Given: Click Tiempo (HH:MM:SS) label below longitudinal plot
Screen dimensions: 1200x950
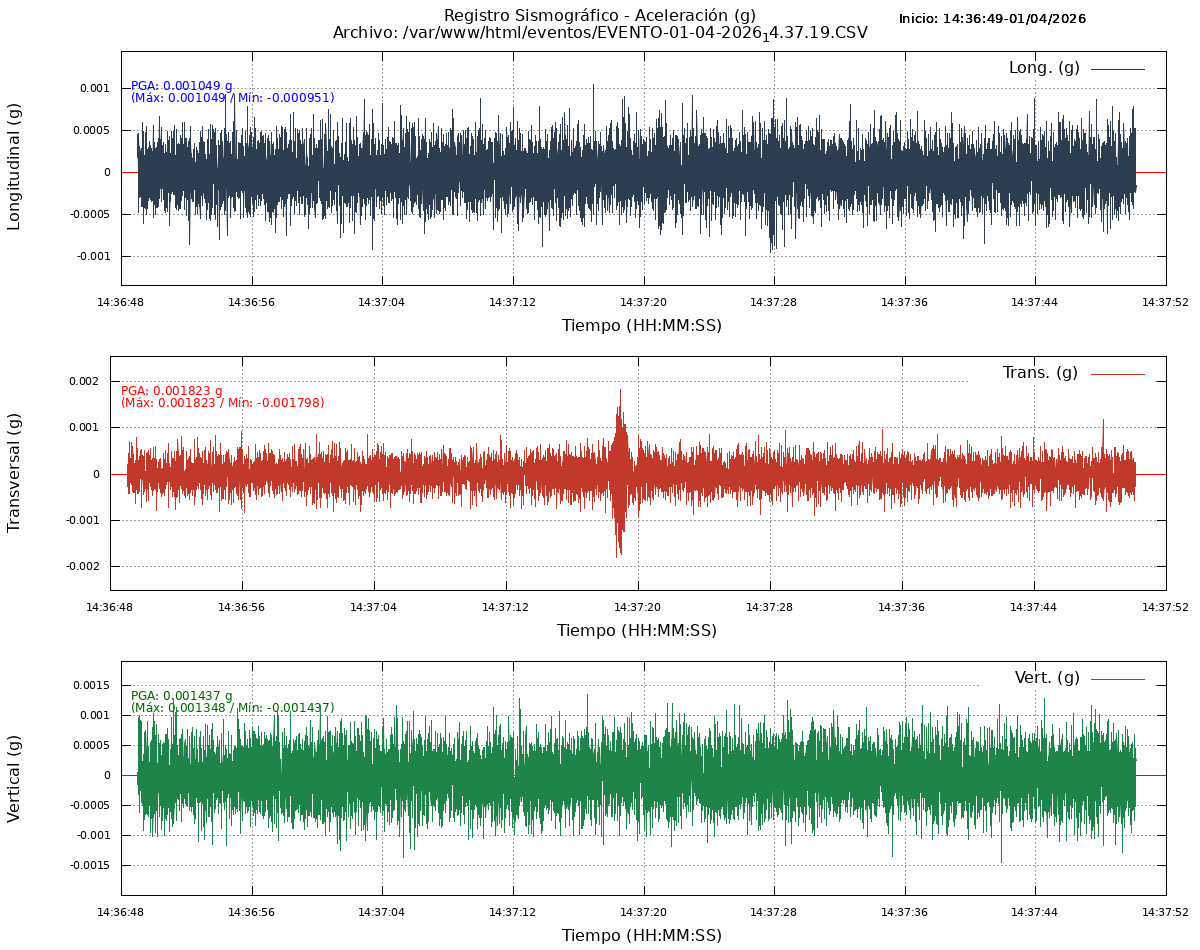Looking at the screenshot, I should (641, 326).
